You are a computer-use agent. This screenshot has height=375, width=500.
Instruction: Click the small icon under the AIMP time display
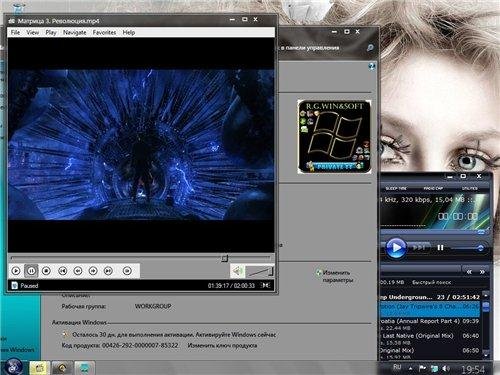481,232
